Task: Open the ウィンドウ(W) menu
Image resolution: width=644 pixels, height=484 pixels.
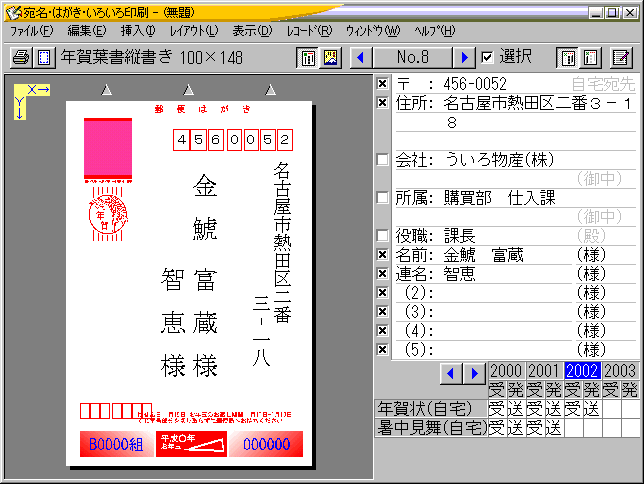Action: point(373,31)
